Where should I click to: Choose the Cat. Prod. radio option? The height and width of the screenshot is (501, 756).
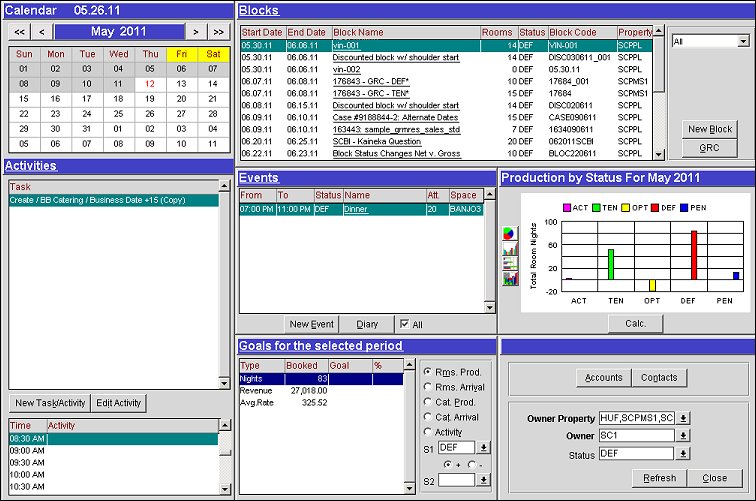click(x=429, y=402)
